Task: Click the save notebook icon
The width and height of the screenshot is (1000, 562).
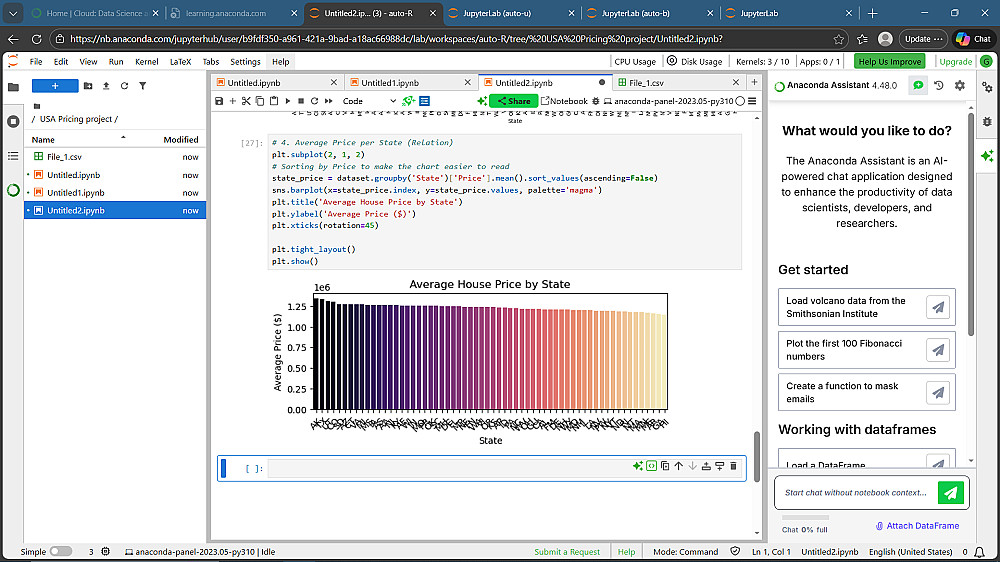Action: point(220,101)
